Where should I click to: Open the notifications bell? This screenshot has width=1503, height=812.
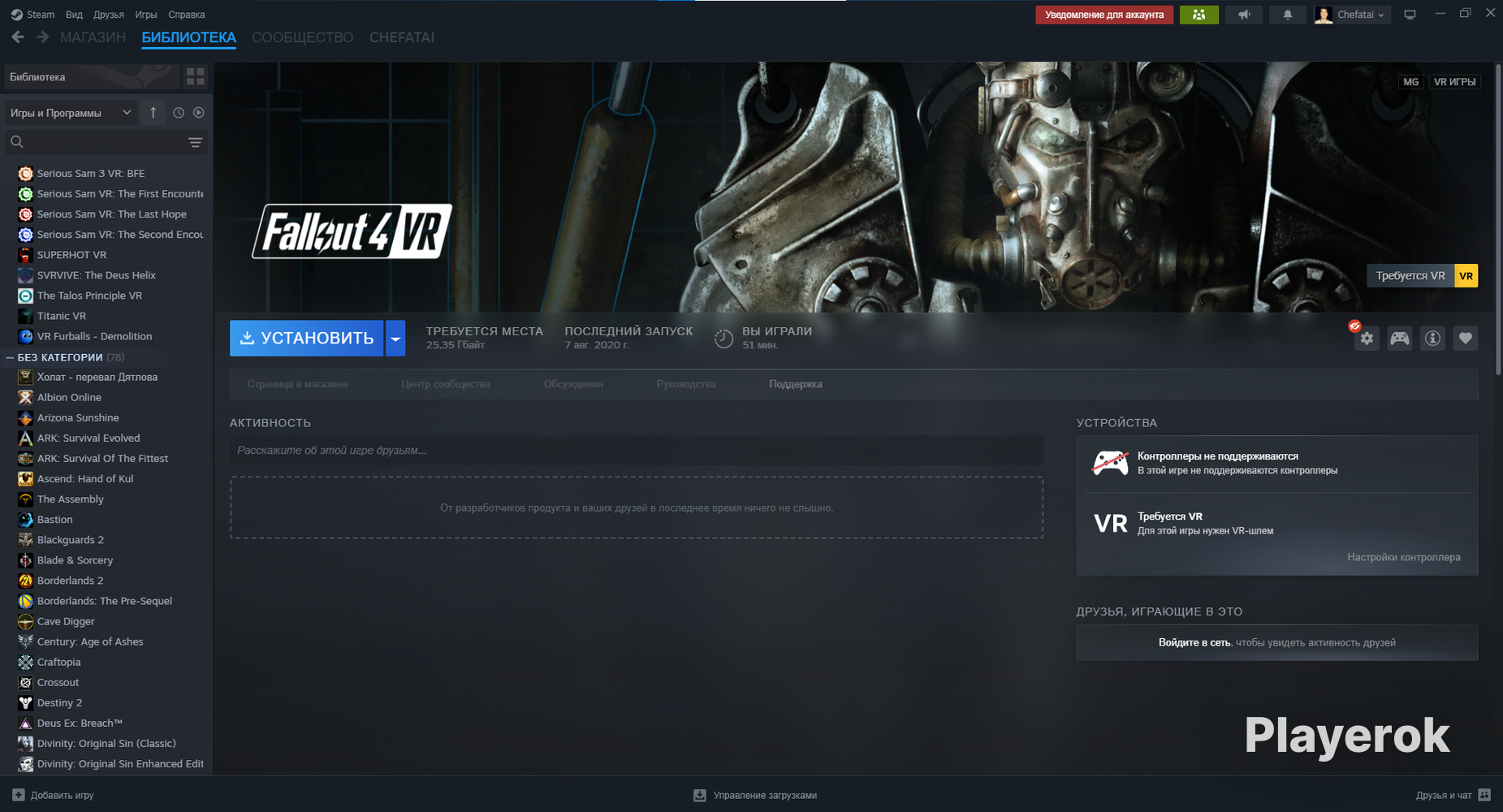[1287, 15]
